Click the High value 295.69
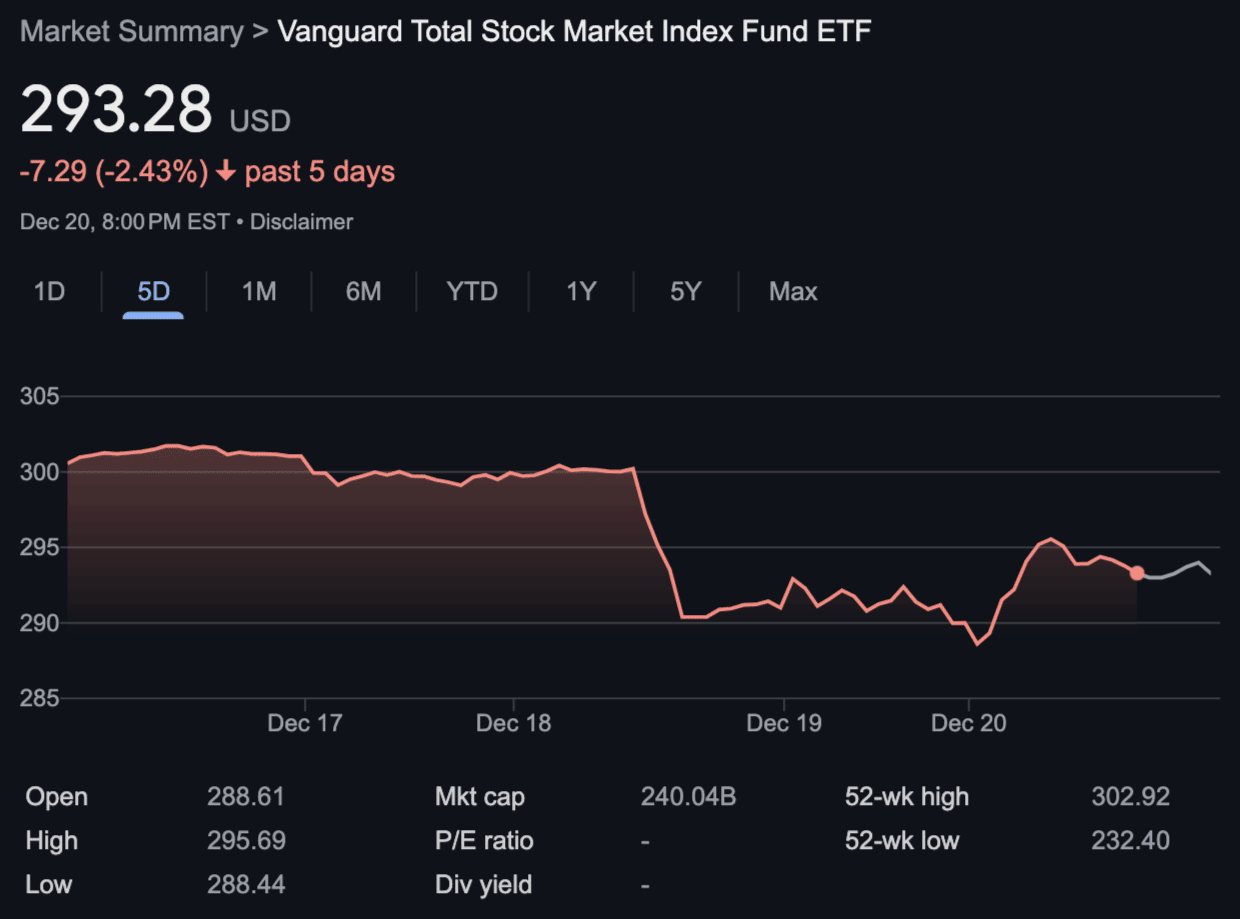 [x=246, y=841]
